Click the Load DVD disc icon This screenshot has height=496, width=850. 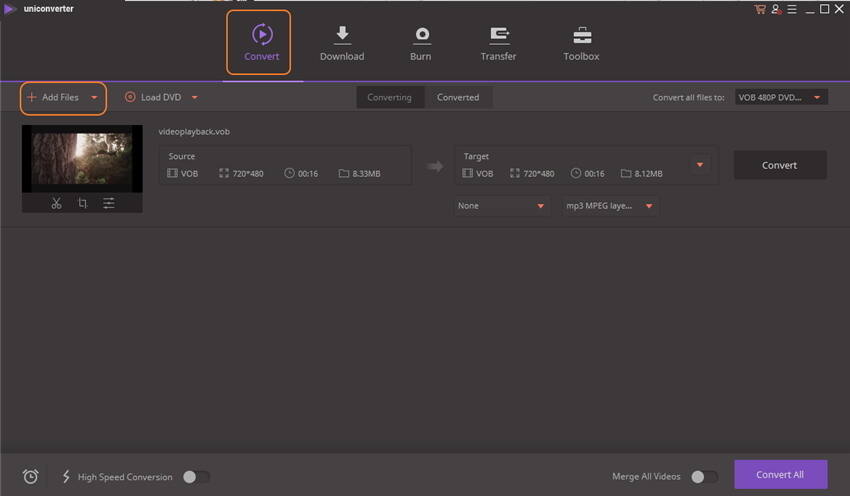point(130,97)
